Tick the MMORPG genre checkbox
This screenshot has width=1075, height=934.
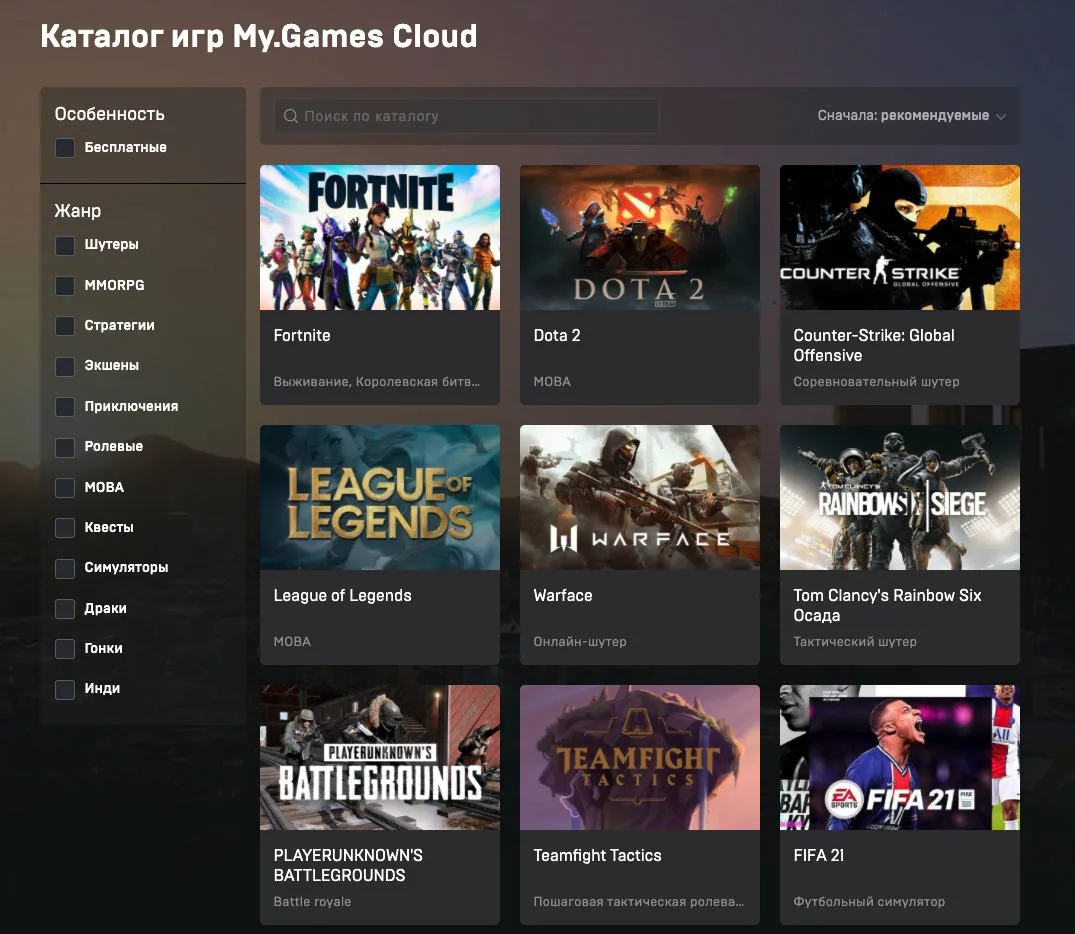coord(65,285)
